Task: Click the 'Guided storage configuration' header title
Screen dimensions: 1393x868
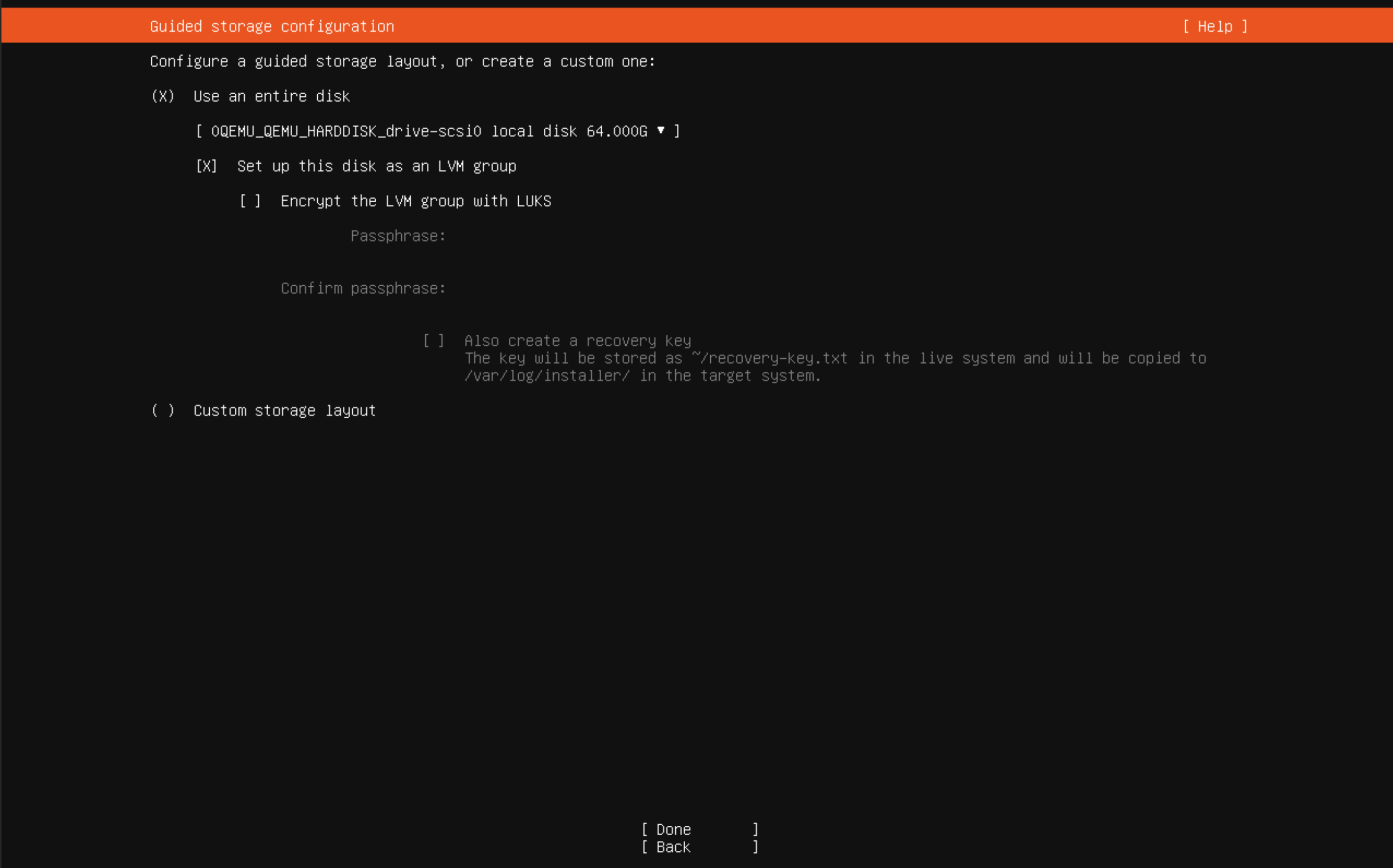Action: (x=272, y=27)
